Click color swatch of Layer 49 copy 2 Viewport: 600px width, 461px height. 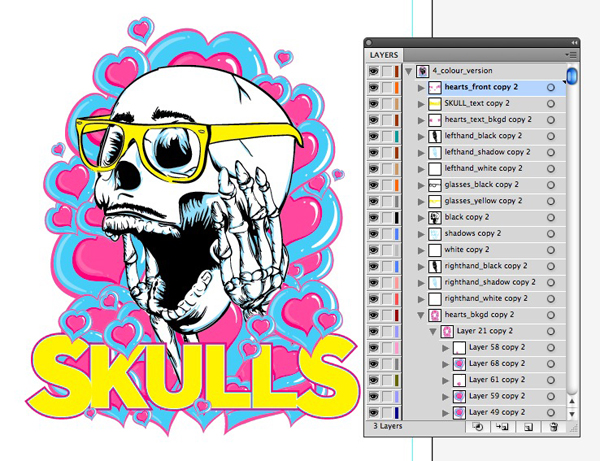397,412
